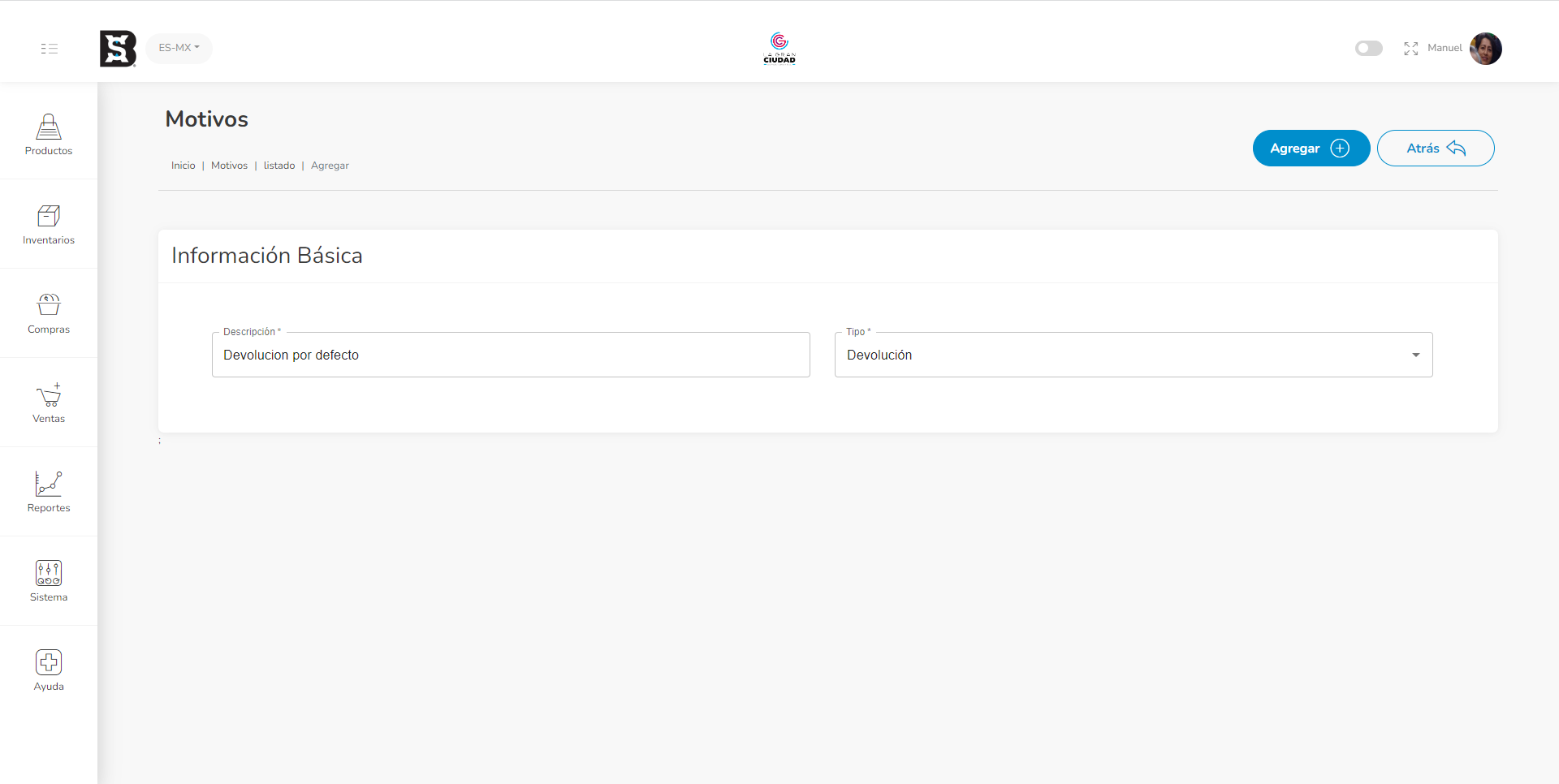This screenshot has width=1559, height=784.
Task: Click the Agregar button
Action: pyautogui.click(x=1311, y=149)
